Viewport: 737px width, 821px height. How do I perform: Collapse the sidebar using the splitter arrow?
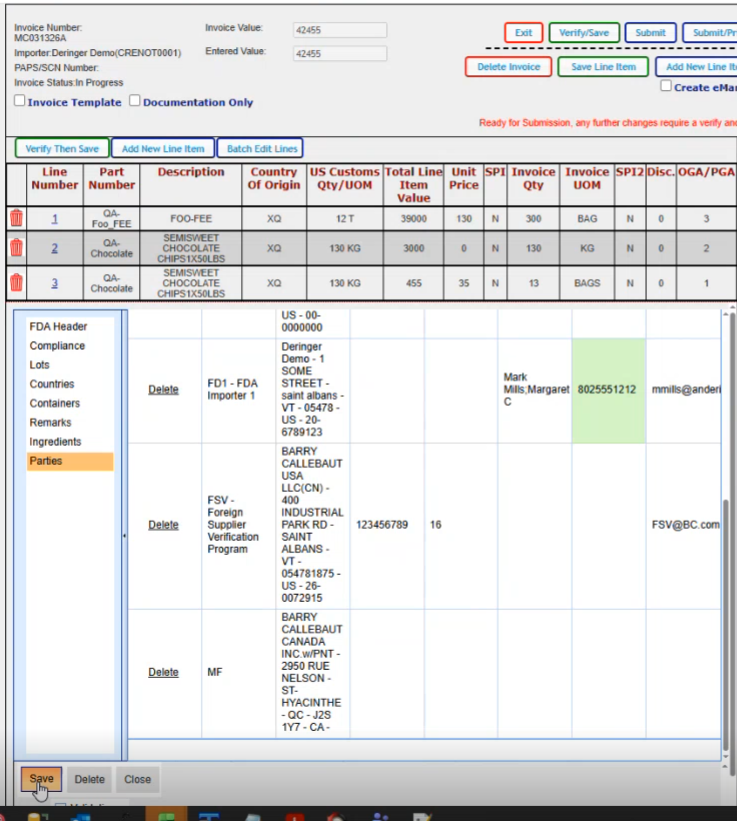(x=124, y=537)
